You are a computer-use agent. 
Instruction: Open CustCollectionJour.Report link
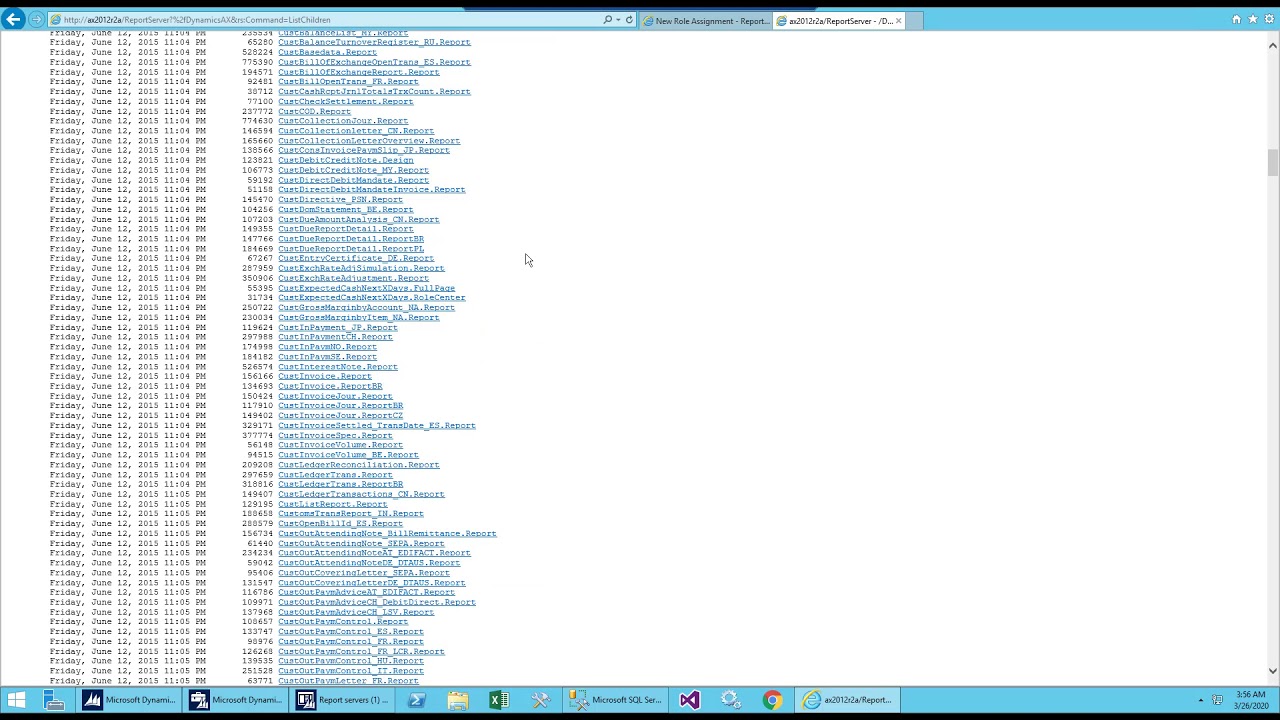343,121
